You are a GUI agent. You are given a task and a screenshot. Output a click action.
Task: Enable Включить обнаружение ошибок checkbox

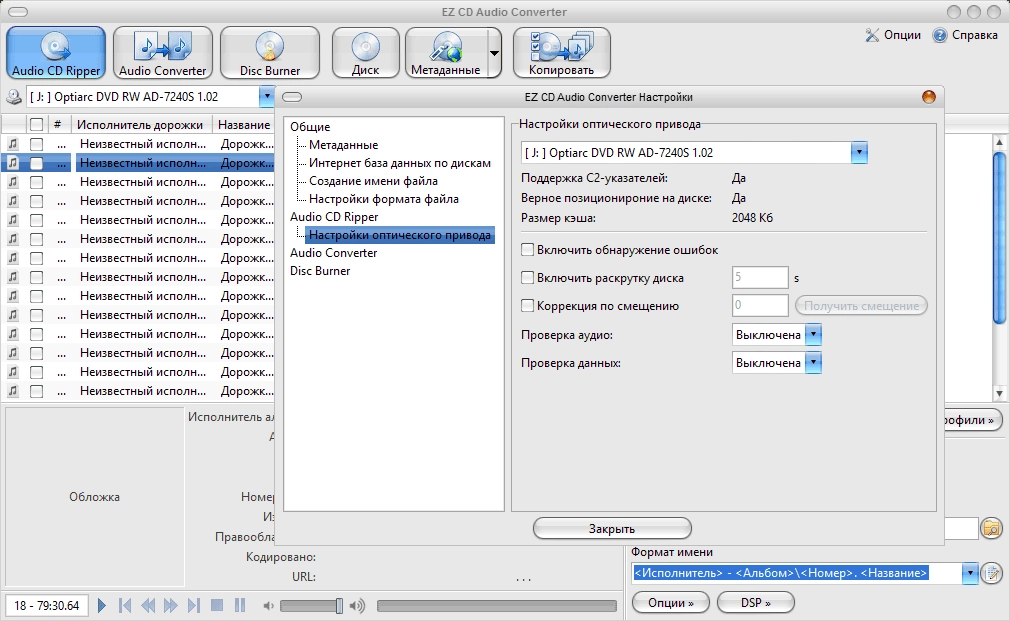tap(528, 249)
